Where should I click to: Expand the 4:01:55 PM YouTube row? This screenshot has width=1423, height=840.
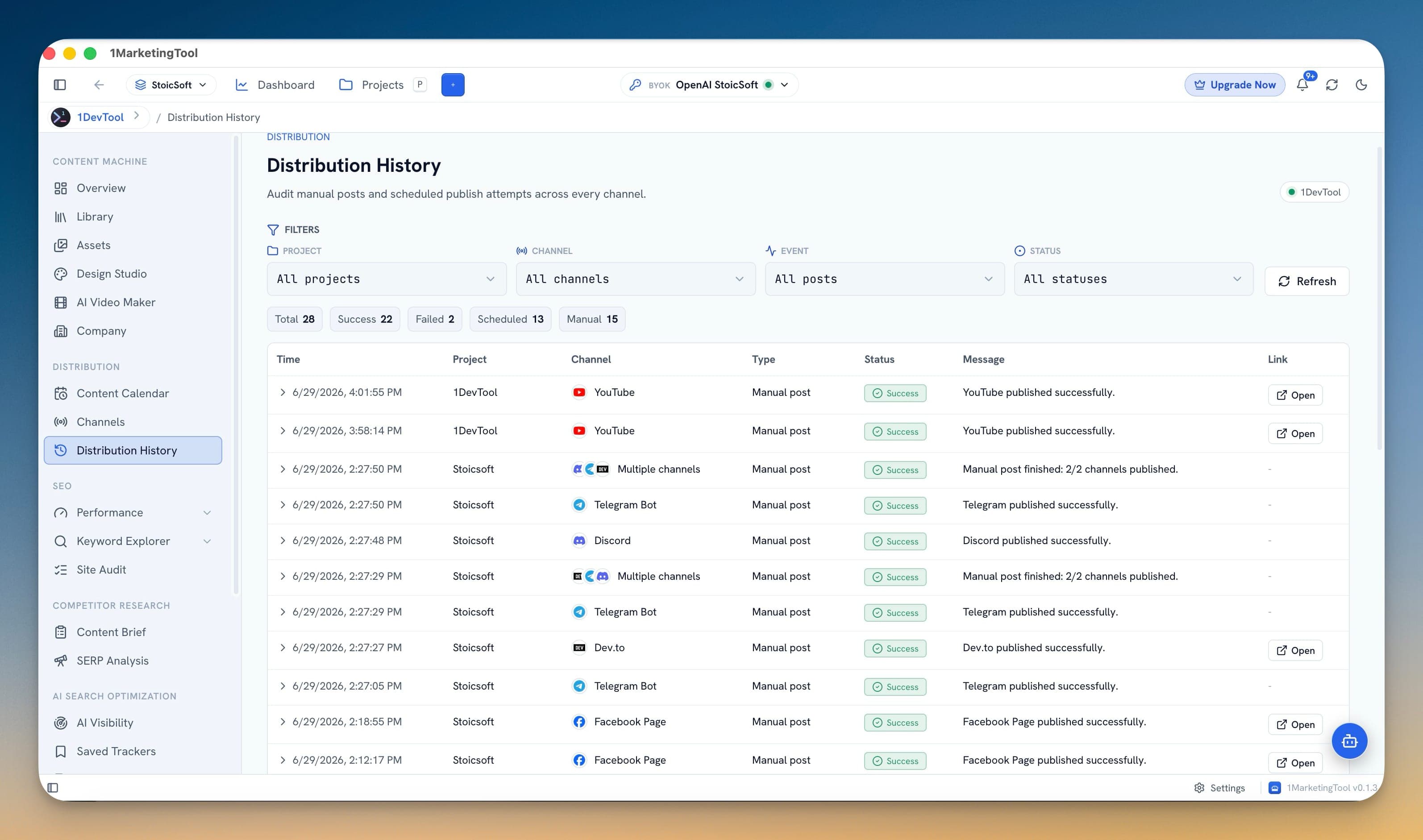pos(283,392)
